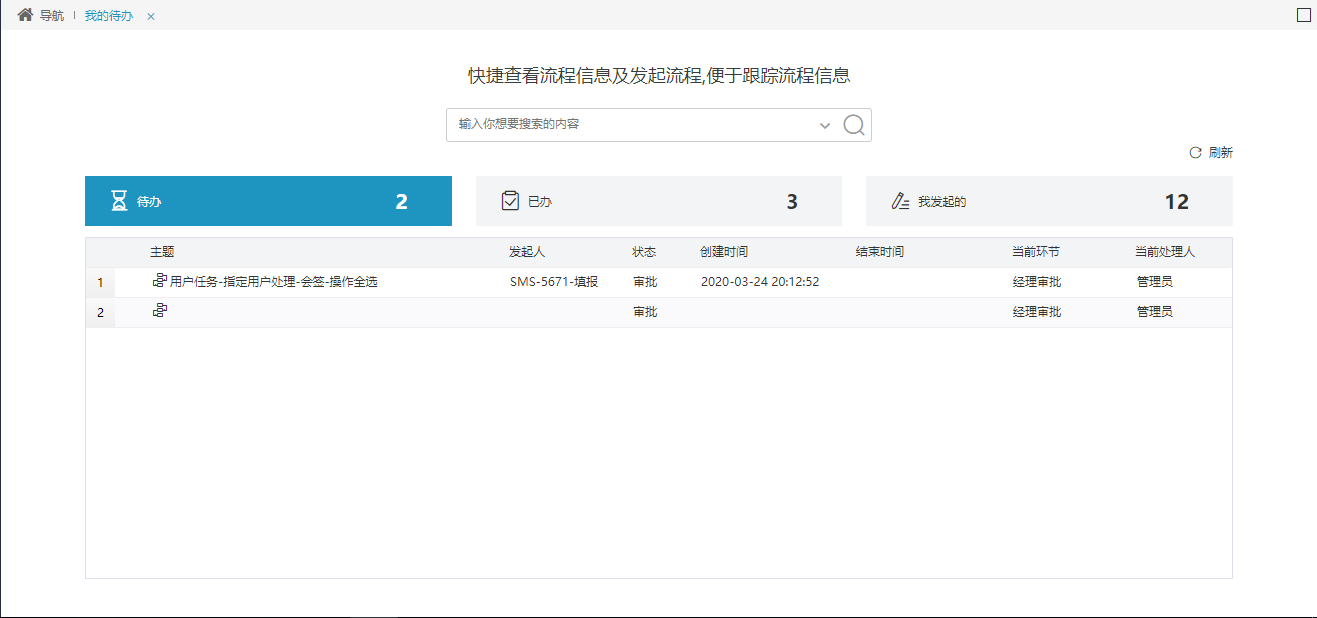1317x618 pixels.
Task: Select the 已办 card
Action: point(659,201)
